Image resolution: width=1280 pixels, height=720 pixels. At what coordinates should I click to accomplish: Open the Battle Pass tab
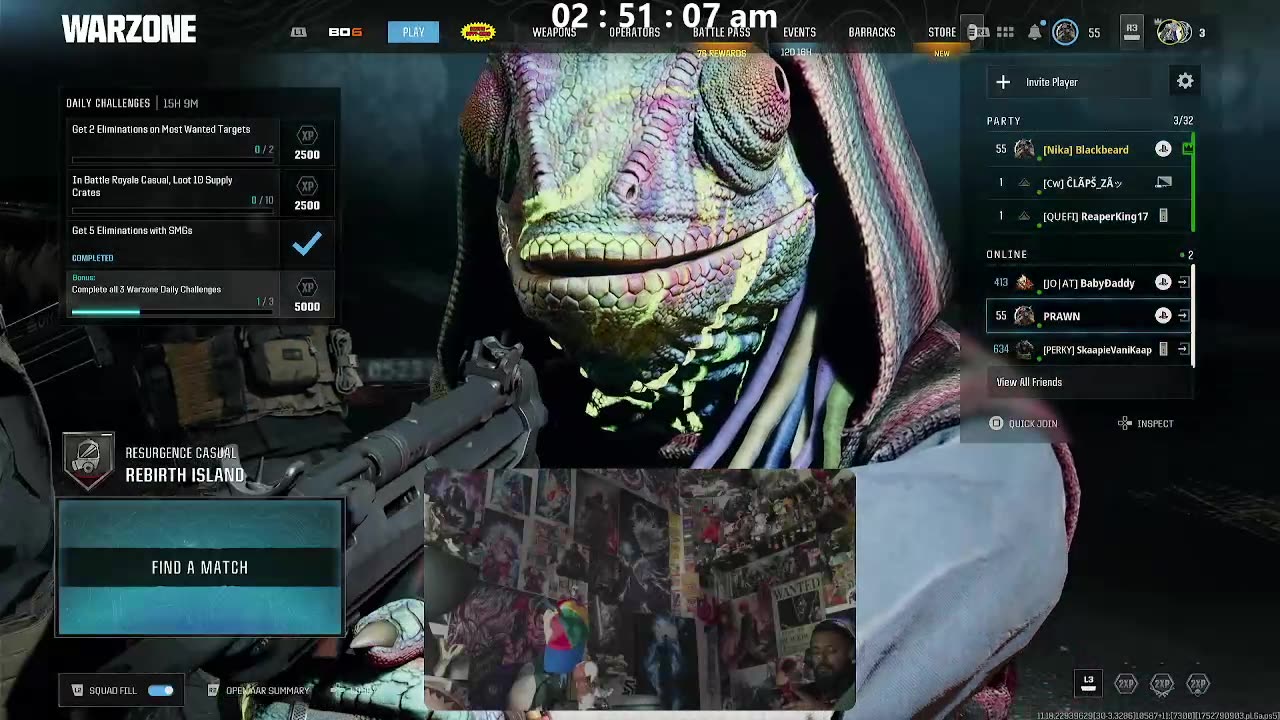click(721, 33)
